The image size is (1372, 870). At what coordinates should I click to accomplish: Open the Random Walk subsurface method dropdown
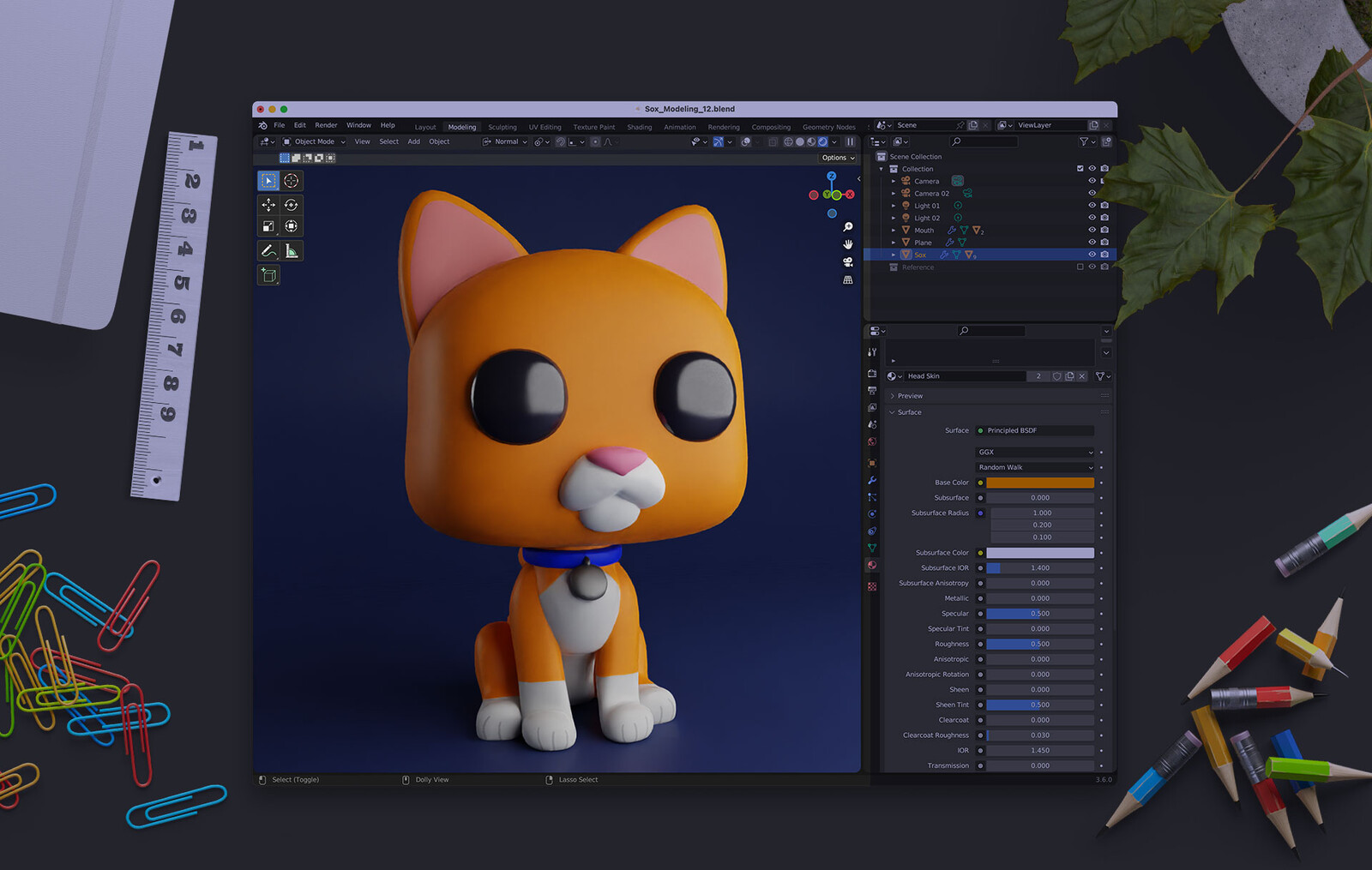coord(1035,468)
